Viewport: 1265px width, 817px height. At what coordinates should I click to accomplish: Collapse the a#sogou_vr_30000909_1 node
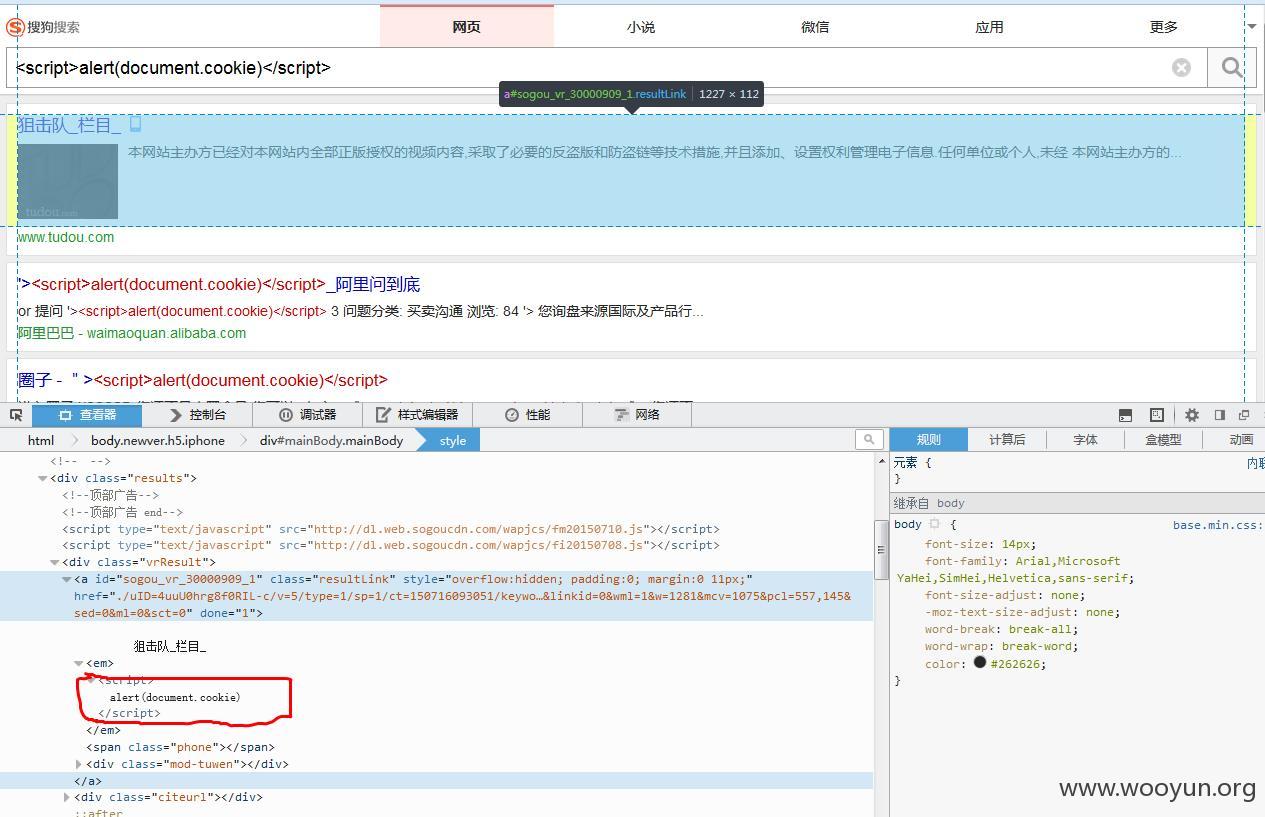[67, 579]
